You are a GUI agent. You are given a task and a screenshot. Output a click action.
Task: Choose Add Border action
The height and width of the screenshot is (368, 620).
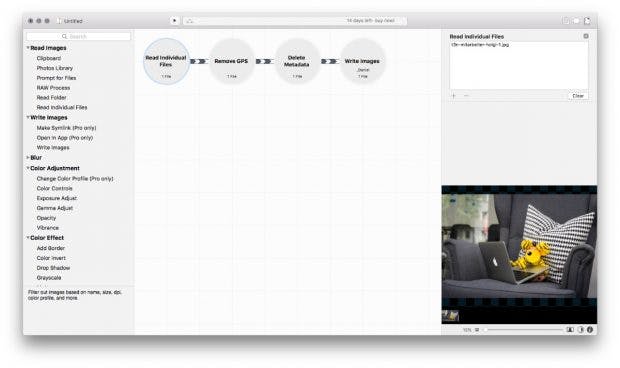point(51,248)
